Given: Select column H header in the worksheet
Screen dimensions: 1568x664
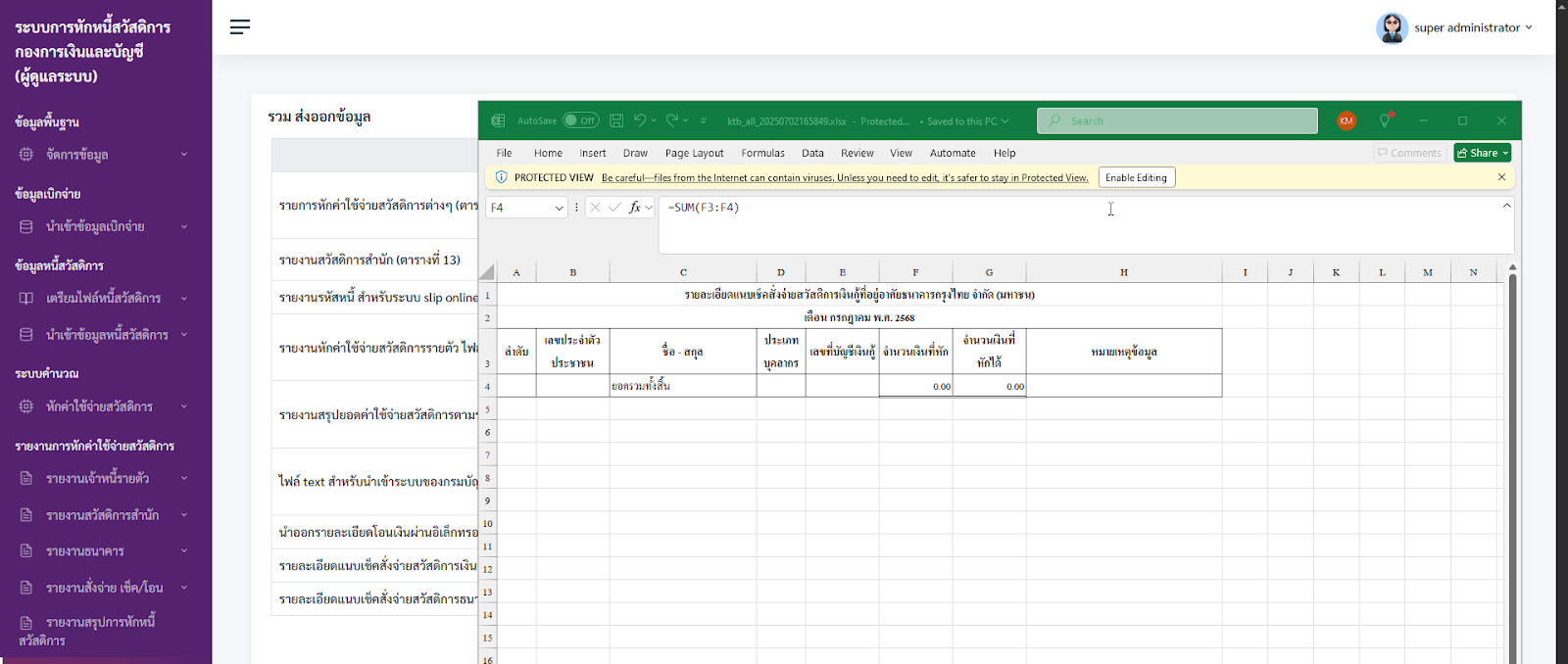Looking at the screenshot, I should click(1124, 272).
